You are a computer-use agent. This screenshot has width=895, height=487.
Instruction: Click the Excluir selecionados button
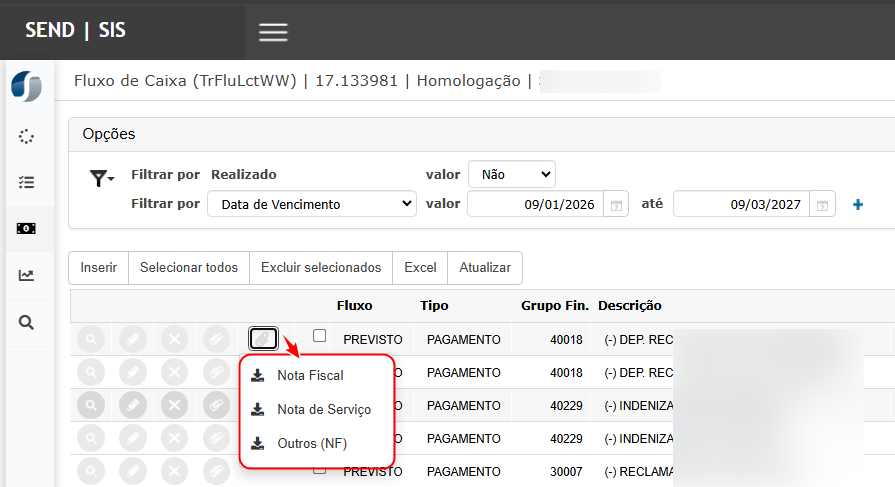click(321, 268)
